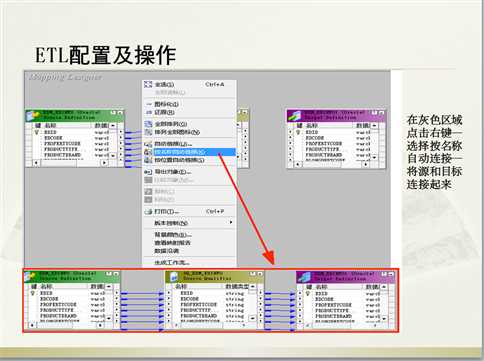Image resolution: width=484 pixels, height=361 pixels.
Task: Choose 导出对象... in the context menu
Action: pos(189,172)
